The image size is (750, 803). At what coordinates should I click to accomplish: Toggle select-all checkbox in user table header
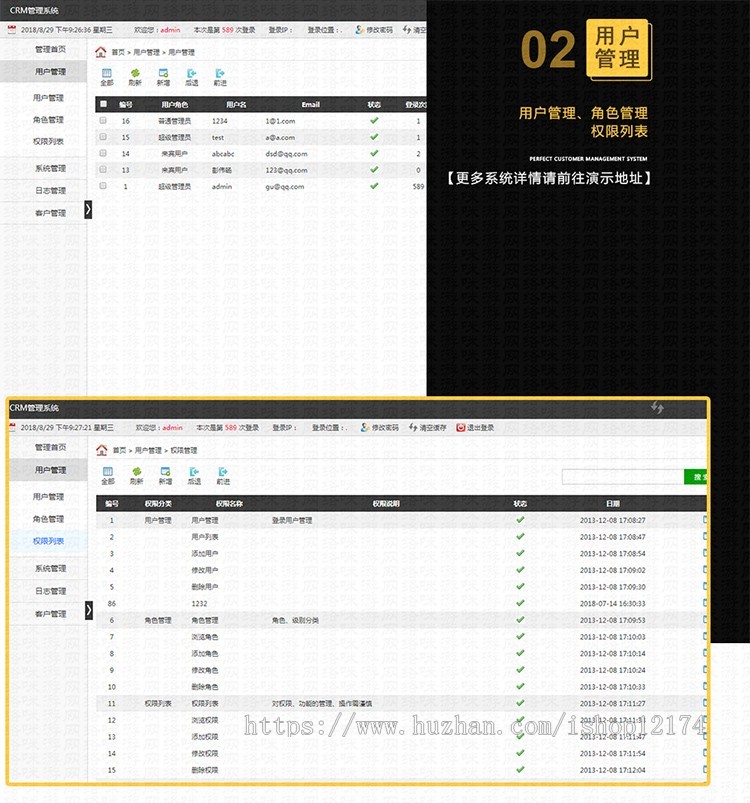(x=103, y=104)
